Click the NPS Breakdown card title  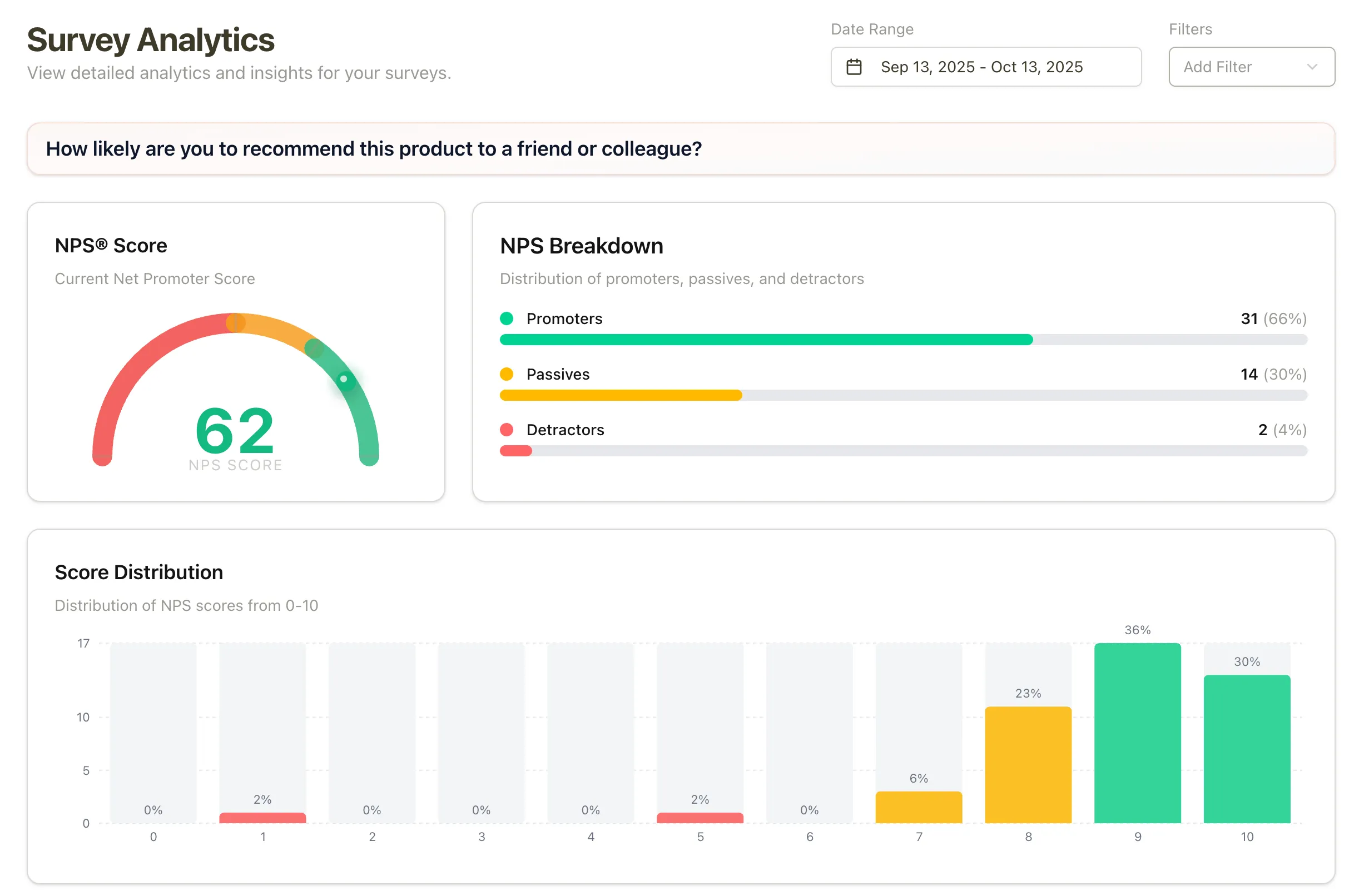(581, 245)
